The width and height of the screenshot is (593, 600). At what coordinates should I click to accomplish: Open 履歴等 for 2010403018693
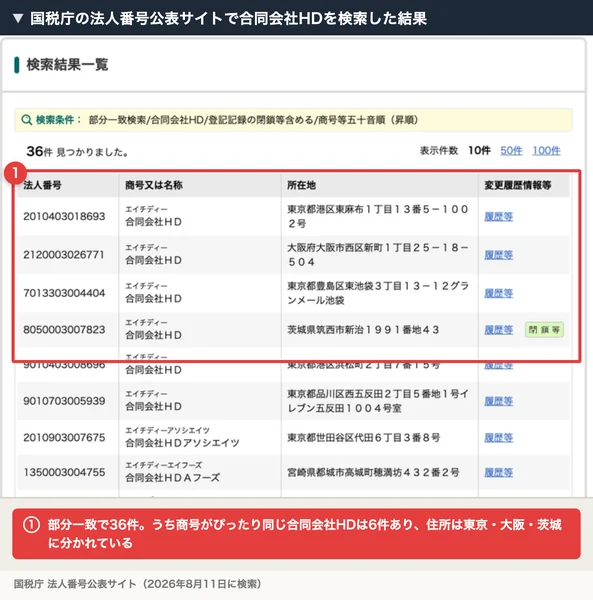coord(499,217)
